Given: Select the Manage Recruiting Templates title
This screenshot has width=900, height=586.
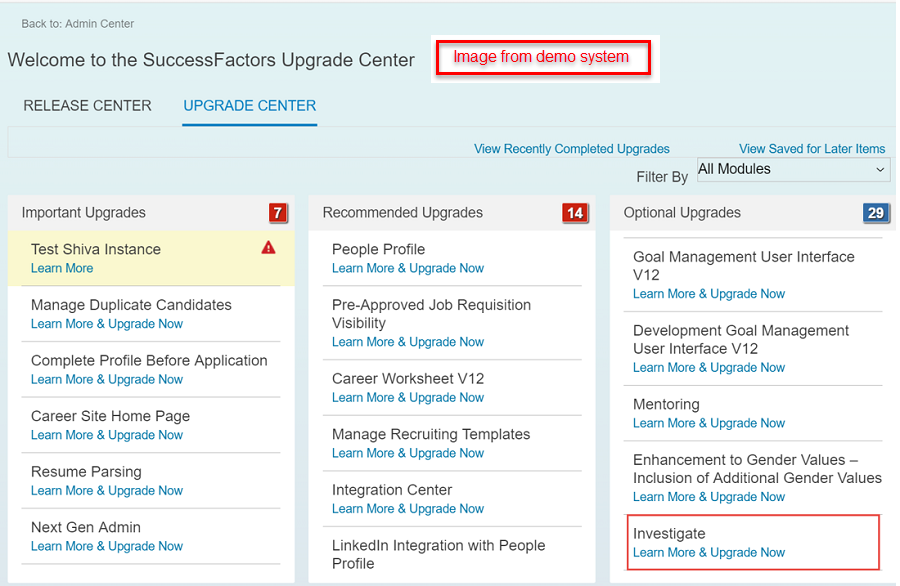Looking at the screenshot, I should pyautogui.click(x=431, y=434).
